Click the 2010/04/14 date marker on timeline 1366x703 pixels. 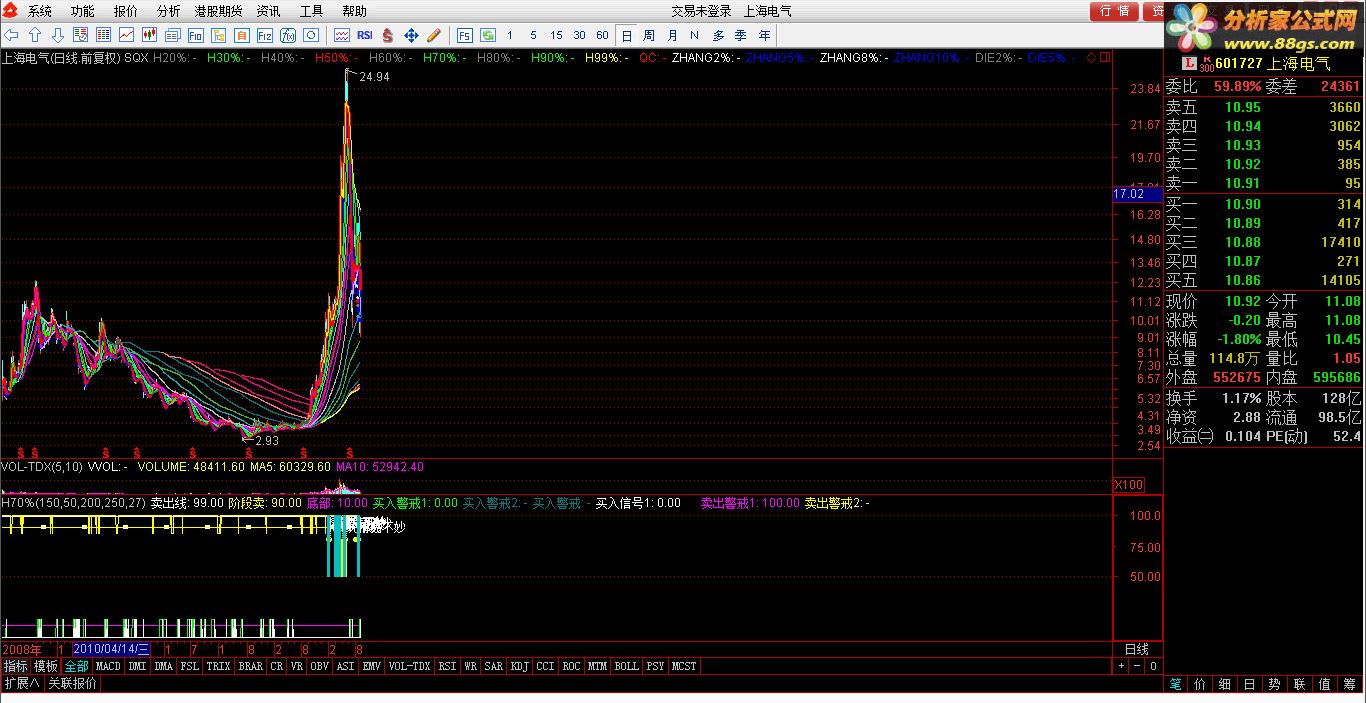(x=110, y=649)
